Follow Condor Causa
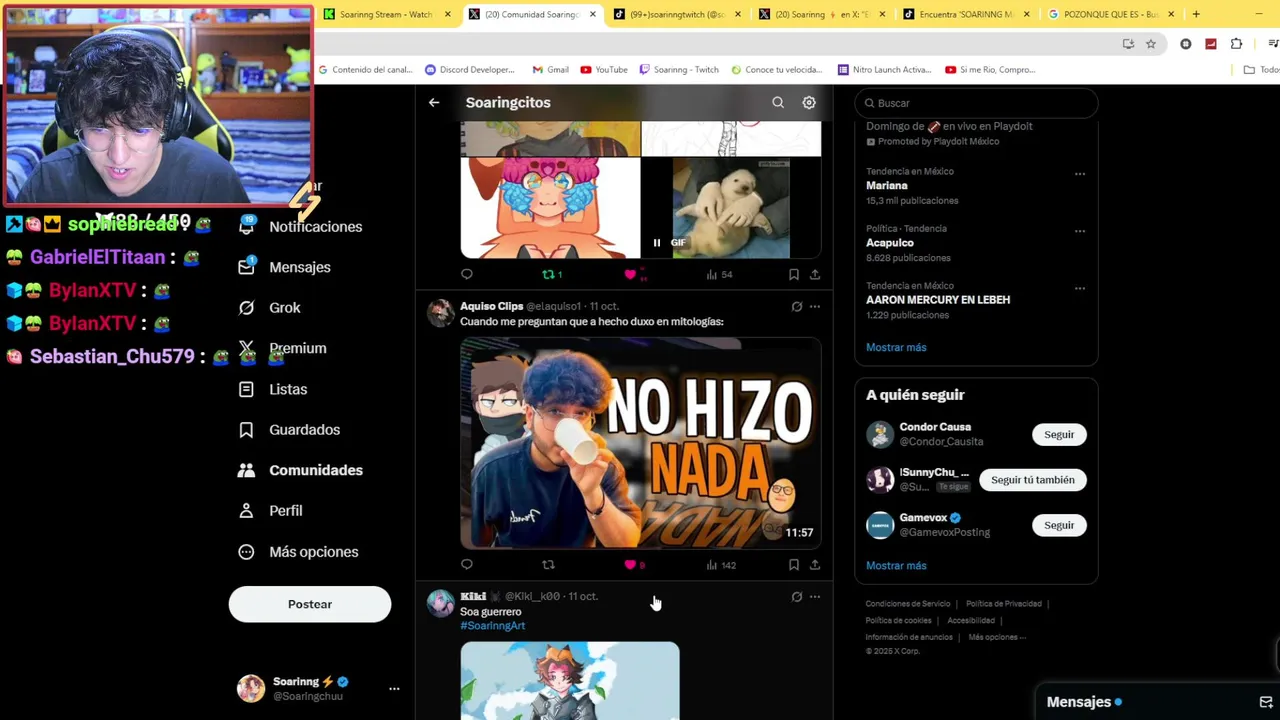This screenshot has width=1280, height=720. [1059, 435]
